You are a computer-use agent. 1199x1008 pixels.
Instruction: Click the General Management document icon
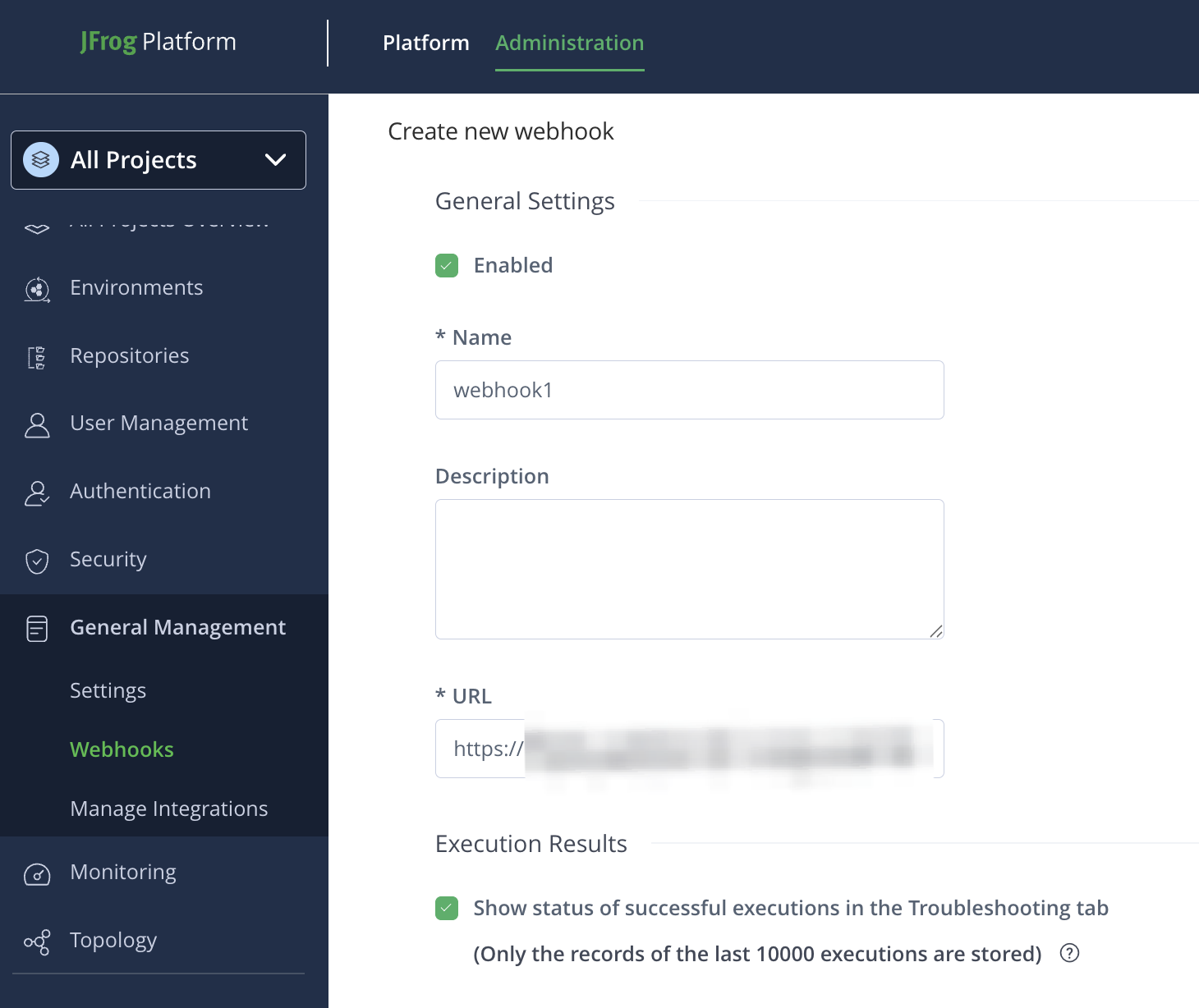pyautogui.click(x=36, y=629)
